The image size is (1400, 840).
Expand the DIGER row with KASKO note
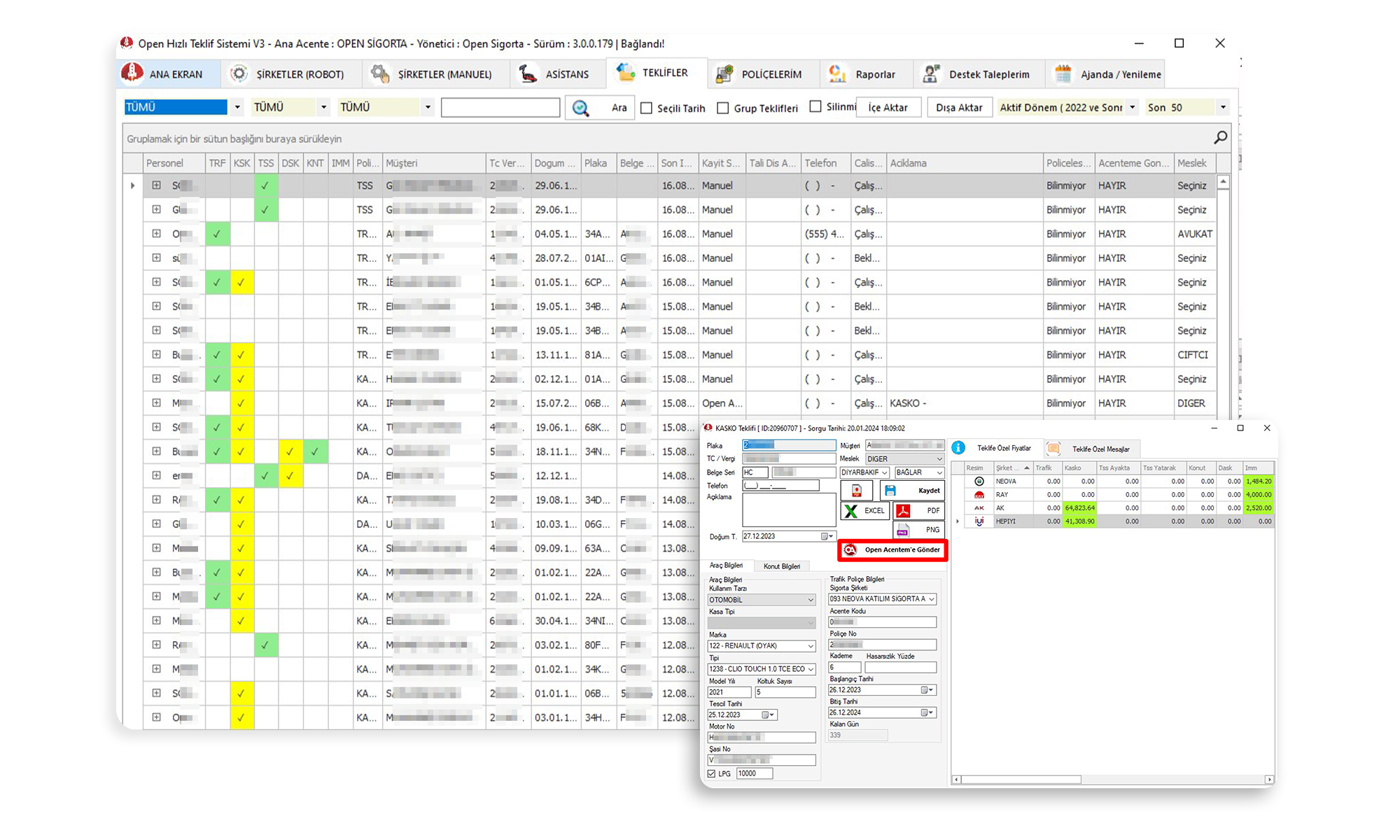[x=156, y=403]
